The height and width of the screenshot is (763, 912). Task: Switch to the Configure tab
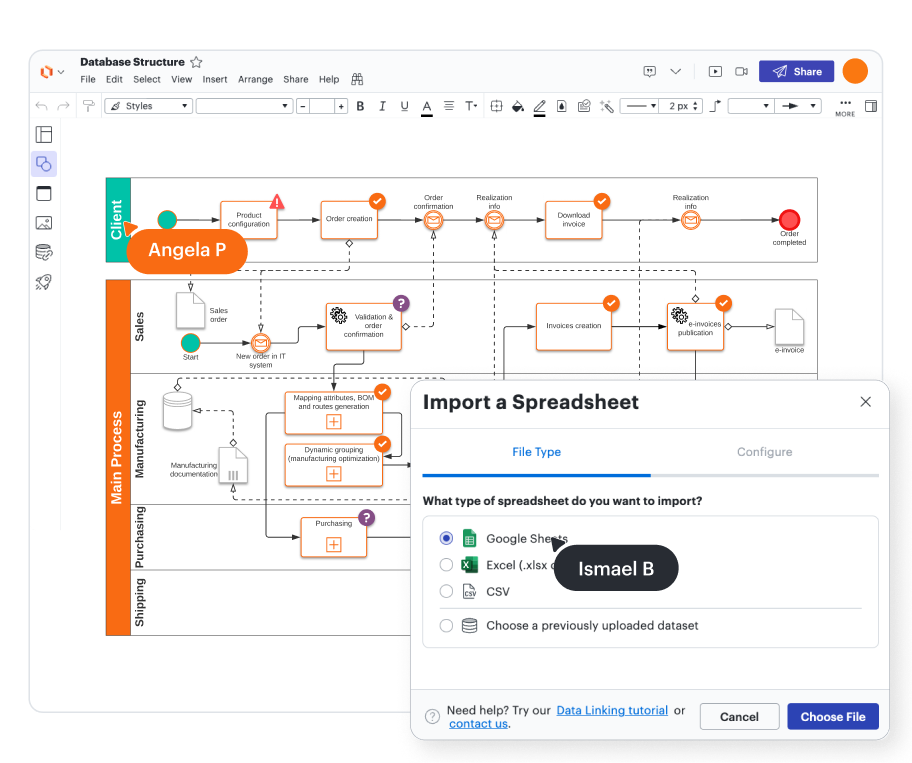click(x=764, y=452)
